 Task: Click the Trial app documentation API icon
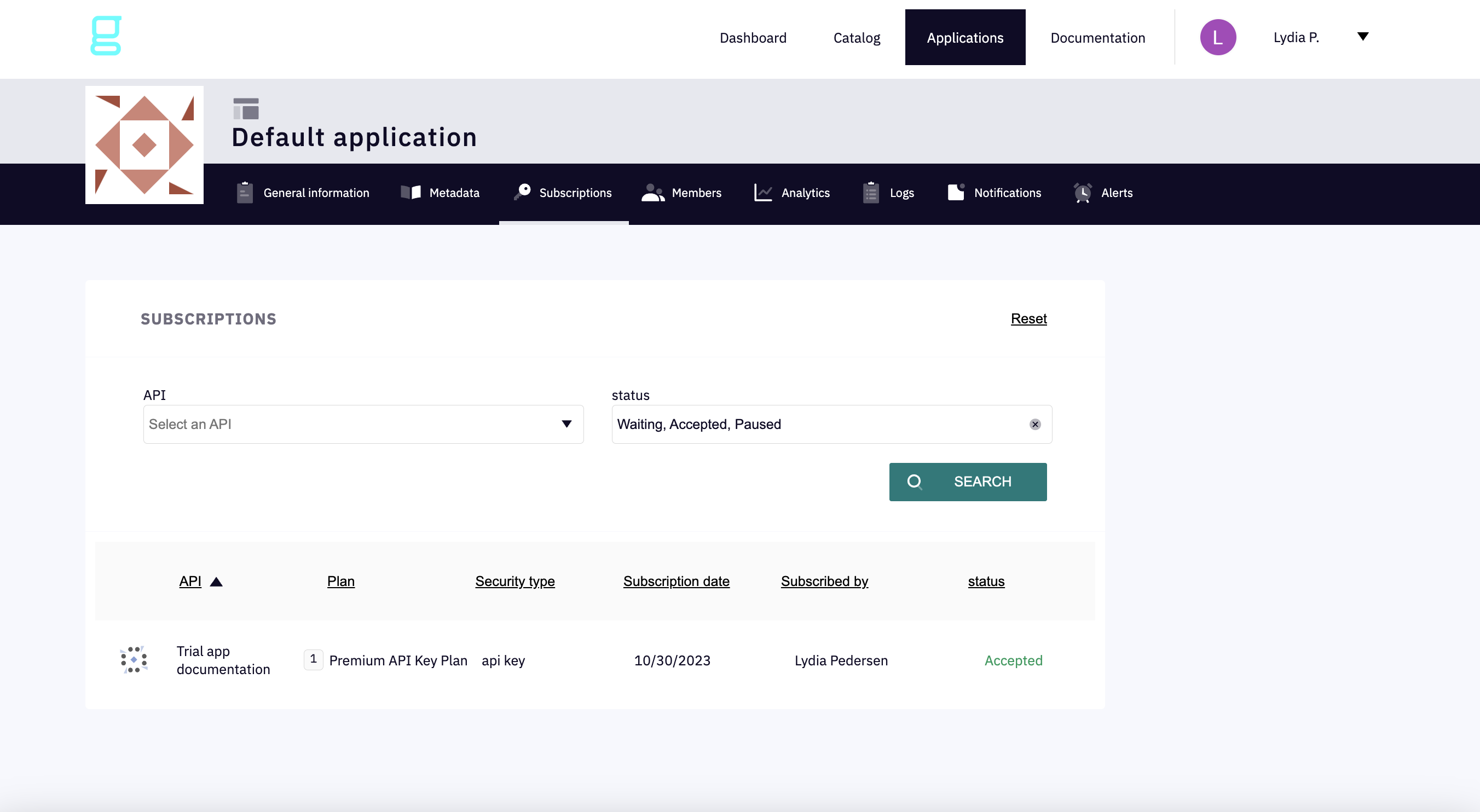tap(134, 660)
